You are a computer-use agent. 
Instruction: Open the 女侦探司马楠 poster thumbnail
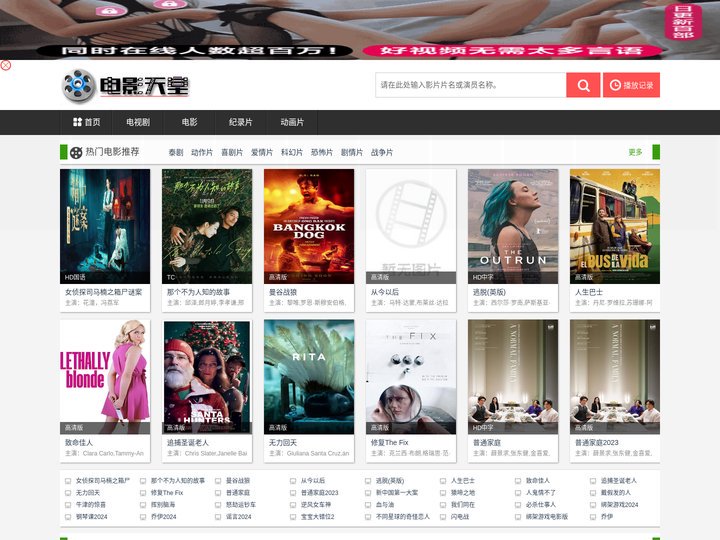tap(105, 226)
